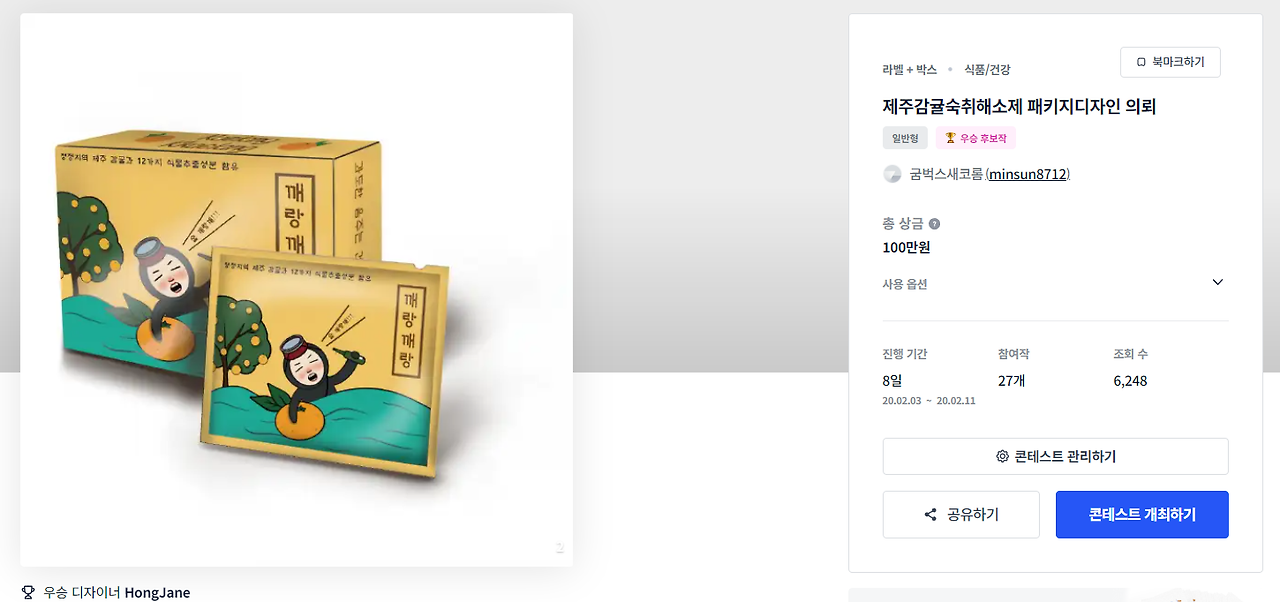Share the contest via 공유하기
The image size is (1280, 602).
pos(961,515)
